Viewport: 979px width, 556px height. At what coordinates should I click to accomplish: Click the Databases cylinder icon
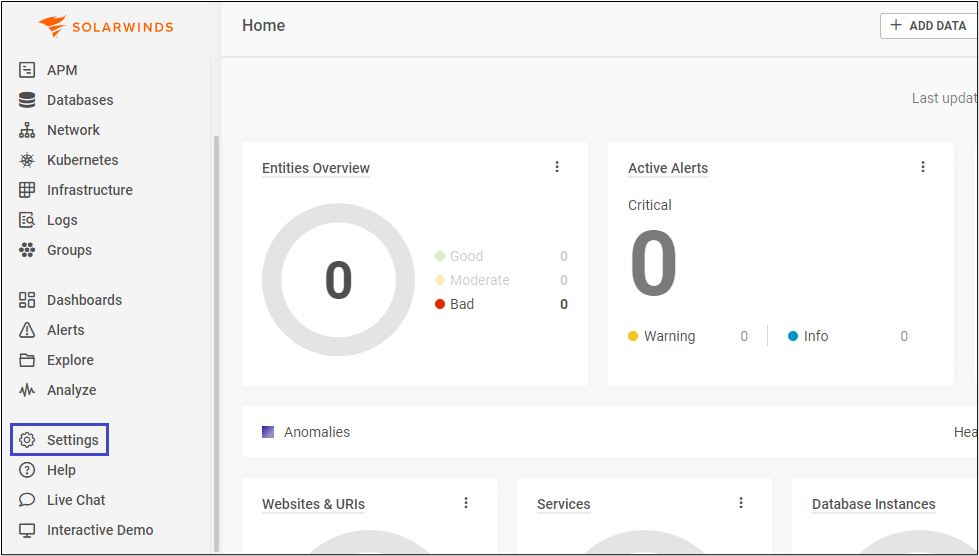tap(27, 100)
